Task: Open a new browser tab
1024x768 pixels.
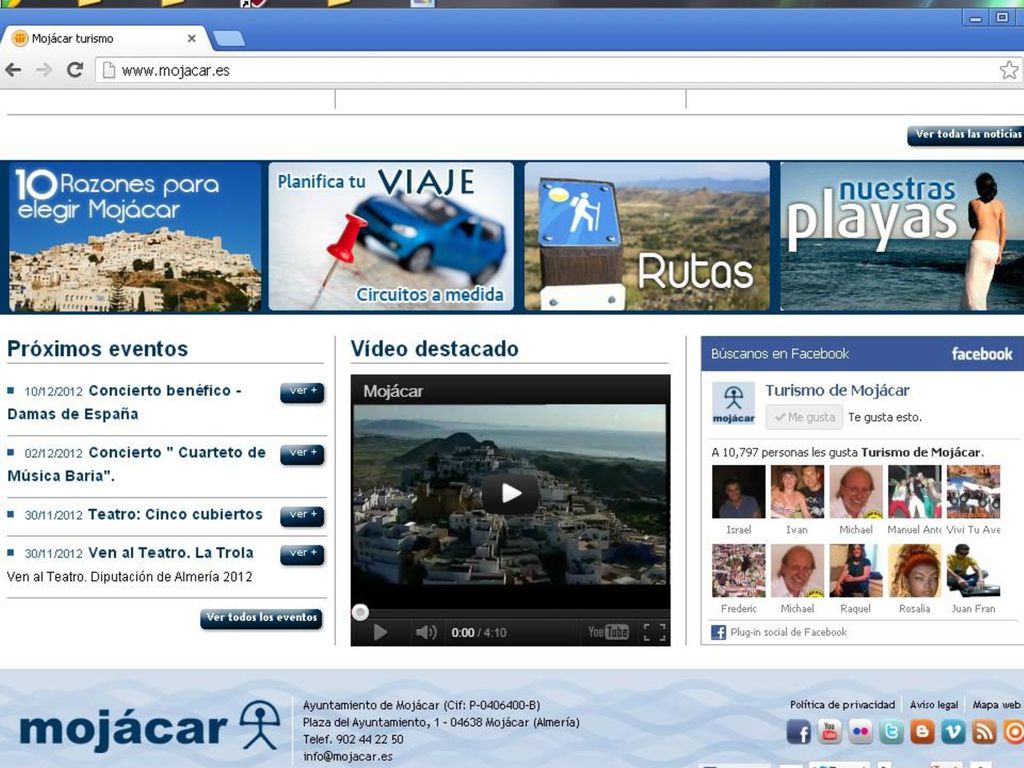Action: [229, 39]
